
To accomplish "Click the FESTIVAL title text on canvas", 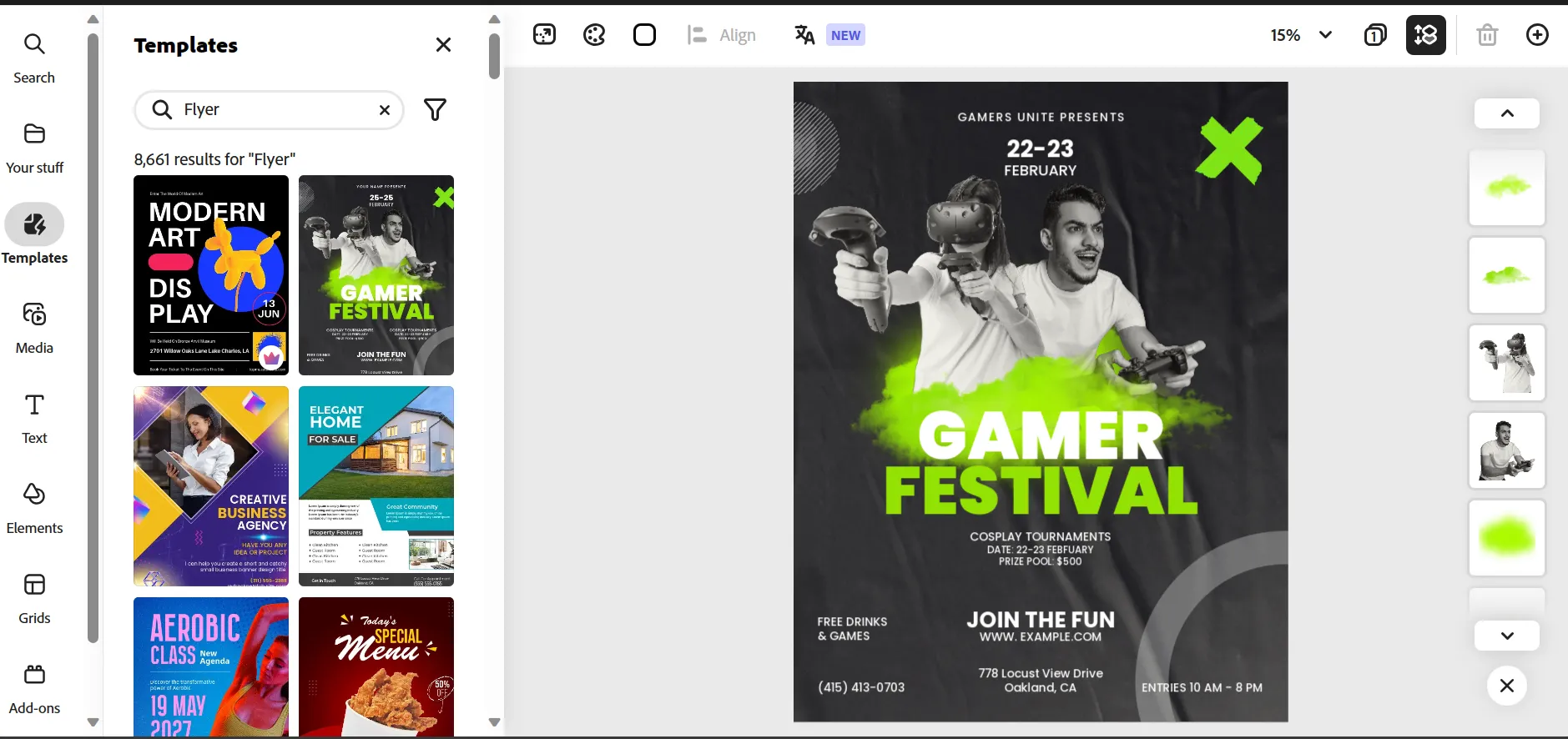I will 1041,490.
